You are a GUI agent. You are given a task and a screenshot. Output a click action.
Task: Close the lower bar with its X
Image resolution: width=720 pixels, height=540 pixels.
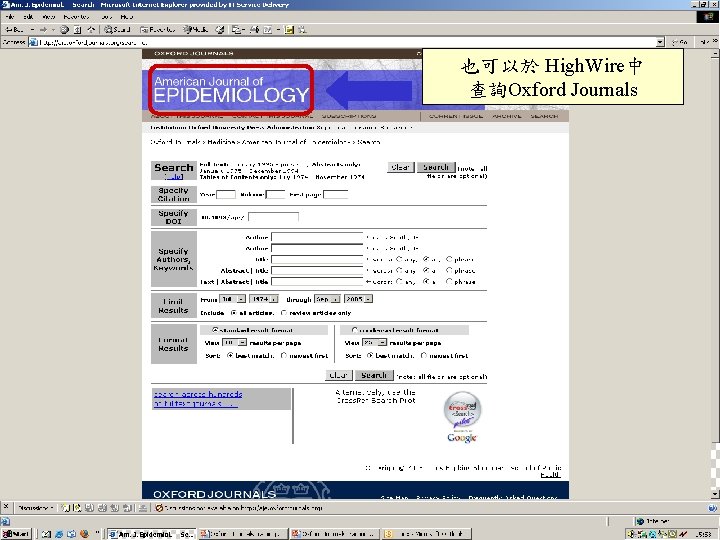point(6,507)
